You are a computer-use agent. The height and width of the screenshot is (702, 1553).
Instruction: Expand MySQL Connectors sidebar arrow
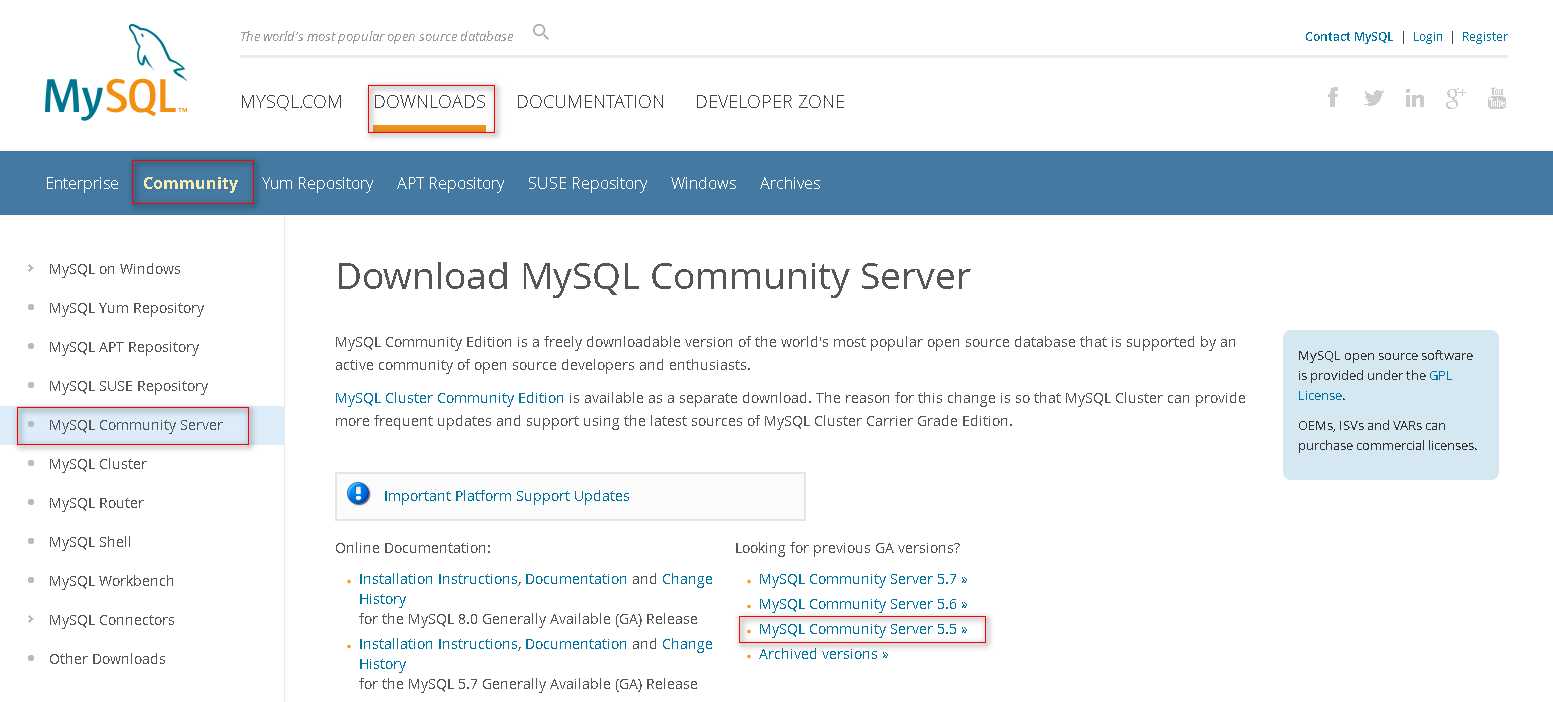click(x=31, y=619)
